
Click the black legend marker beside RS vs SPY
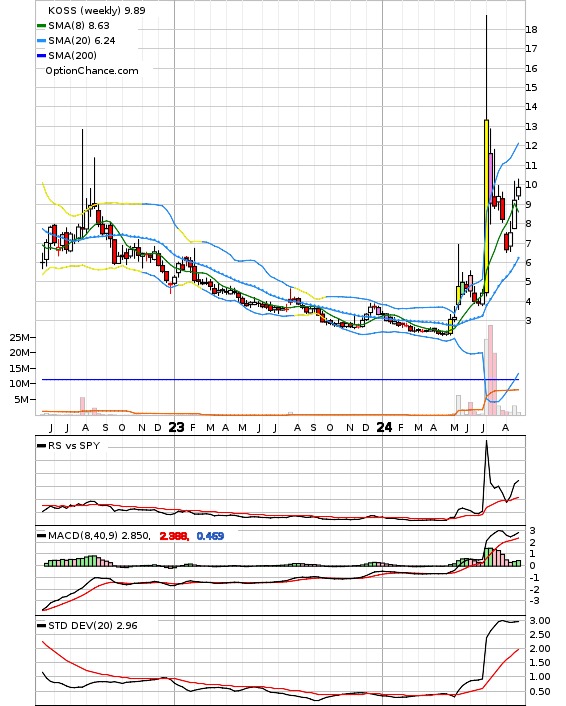pos(41,446)
